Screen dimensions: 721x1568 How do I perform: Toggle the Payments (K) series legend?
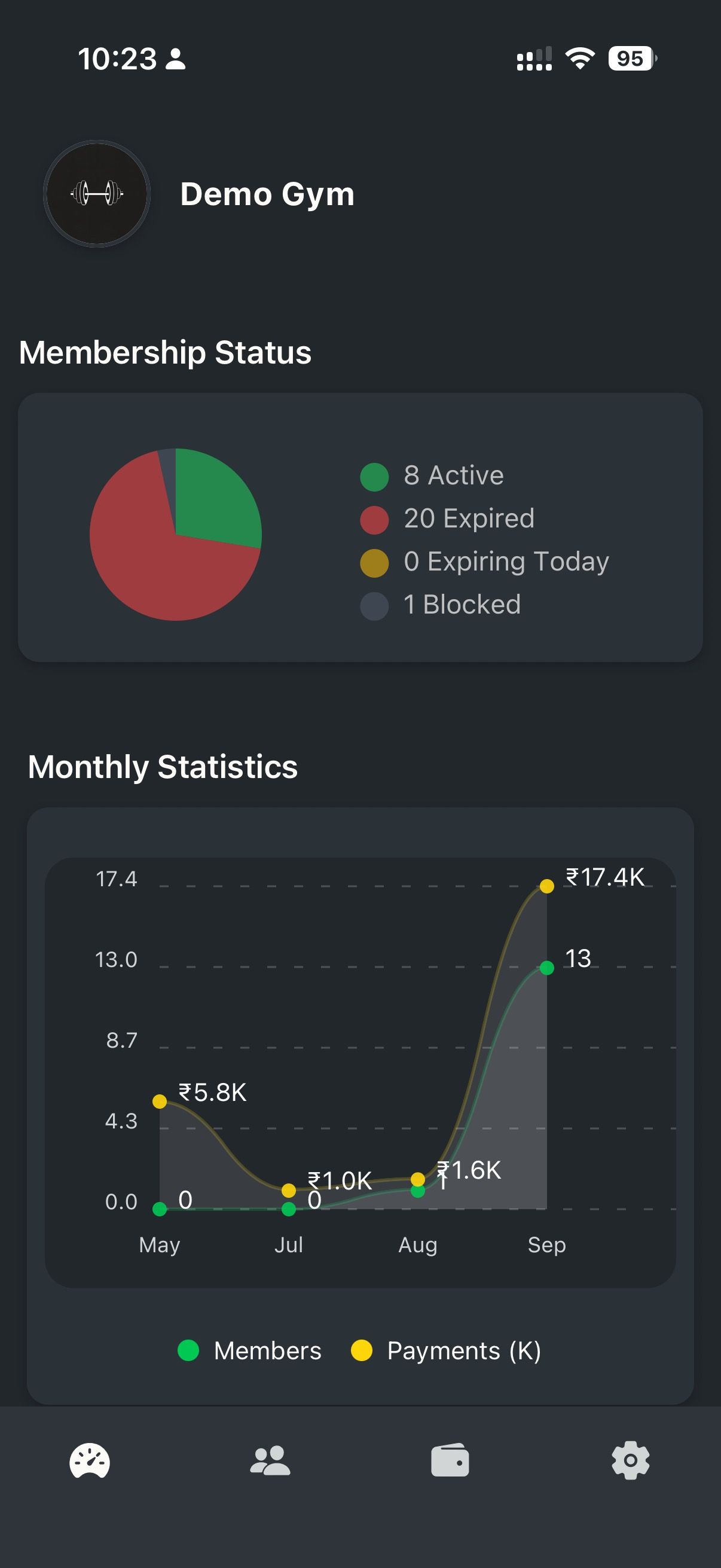pyautogui.click(x=446, y=1350)
